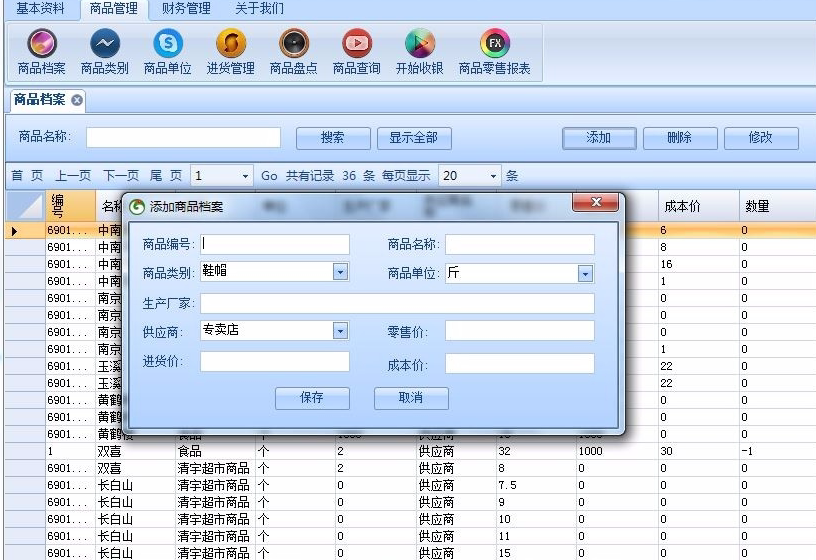Expand the 商品单位 dropdown showing 斤
The width and height of the screenshot is (816, 560).
(x=585, y=274)
